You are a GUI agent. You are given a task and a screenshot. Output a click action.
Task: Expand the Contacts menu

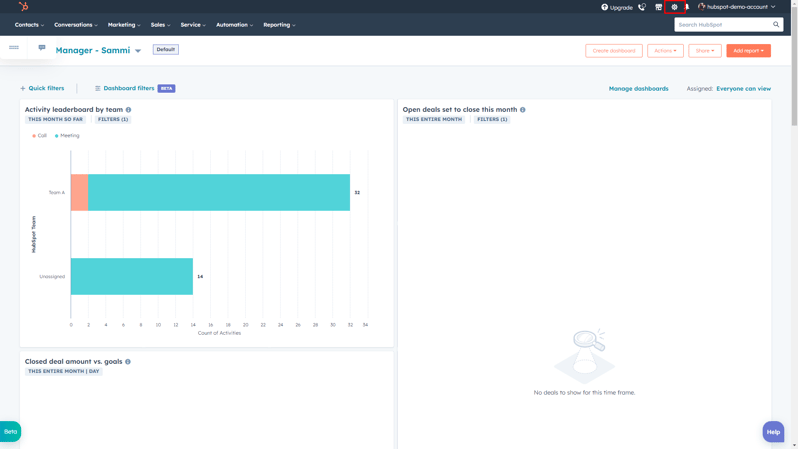29,24
